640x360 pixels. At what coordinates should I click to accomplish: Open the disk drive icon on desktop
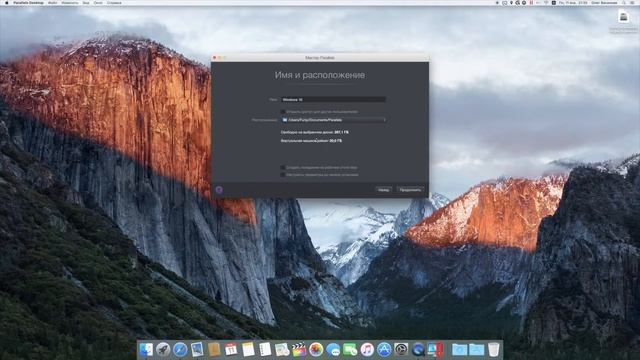(x=623, y=17)
